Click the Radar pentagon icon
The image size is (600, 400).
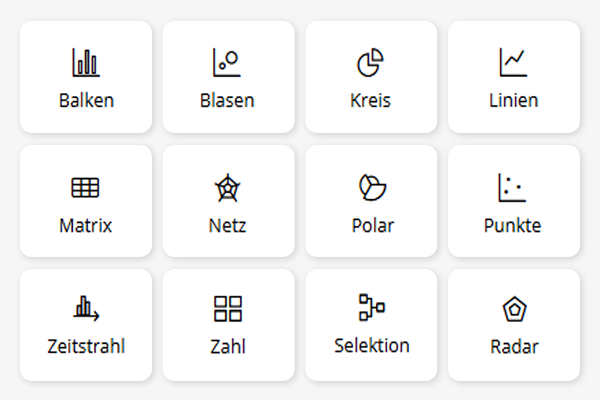[x=514, y=309]
